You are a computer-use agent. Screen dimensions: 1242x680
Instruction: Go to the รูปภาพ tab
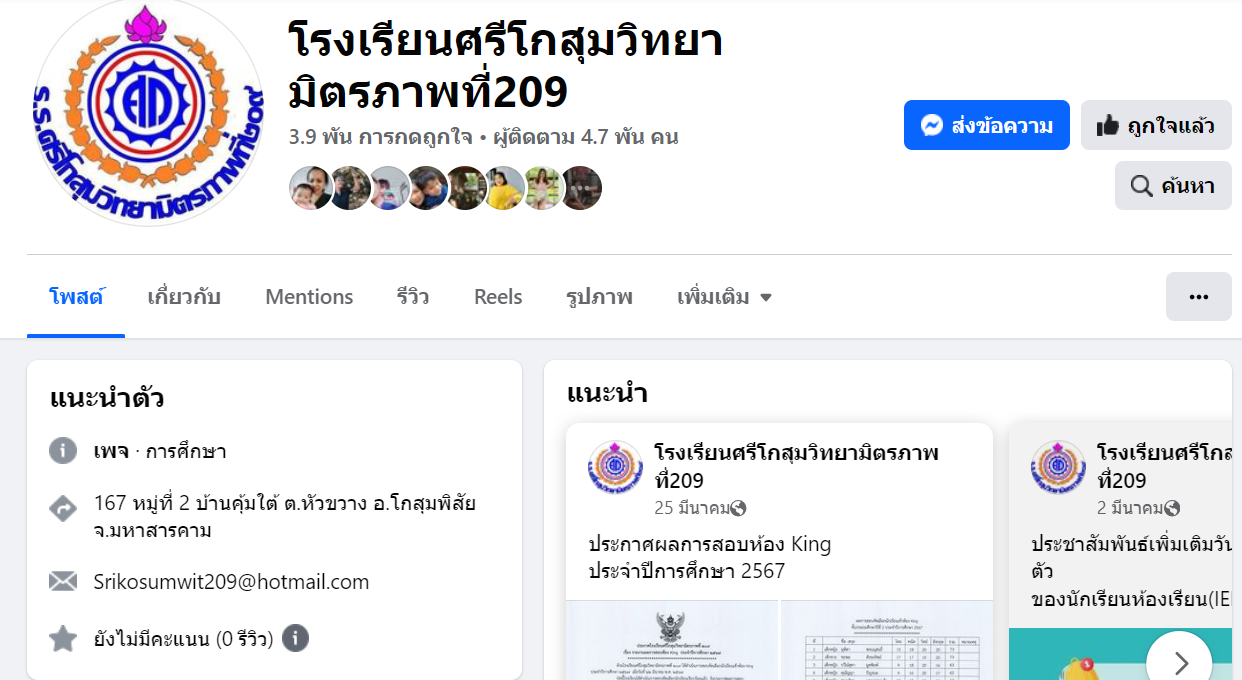pos(599,297)
